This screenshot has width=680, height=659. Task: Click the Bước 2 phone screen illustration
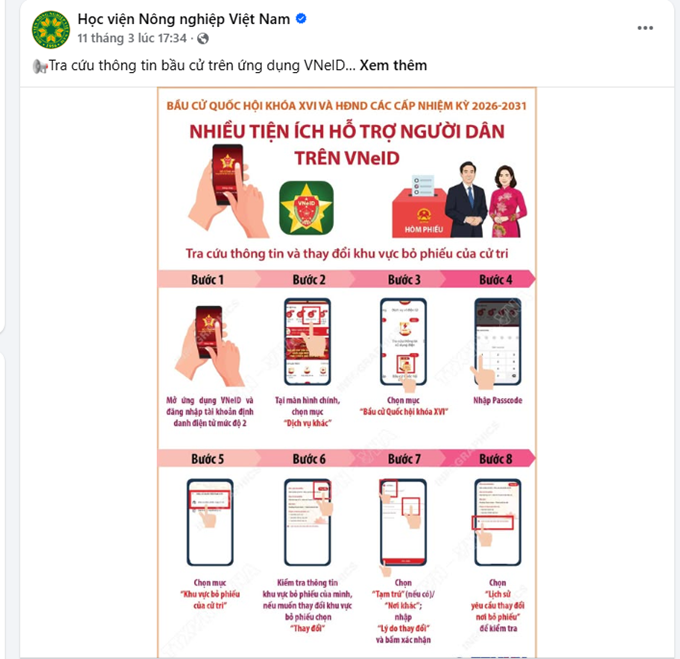tap(307, 342)
